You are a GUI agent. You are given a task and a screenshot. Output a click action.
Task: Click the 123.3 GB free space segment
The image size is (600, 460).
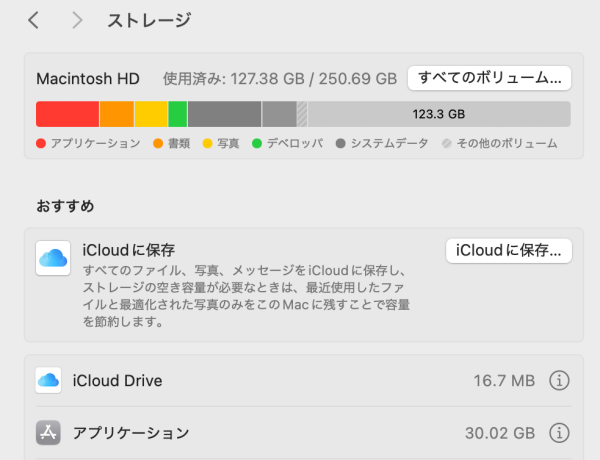(x=439, y=114)
